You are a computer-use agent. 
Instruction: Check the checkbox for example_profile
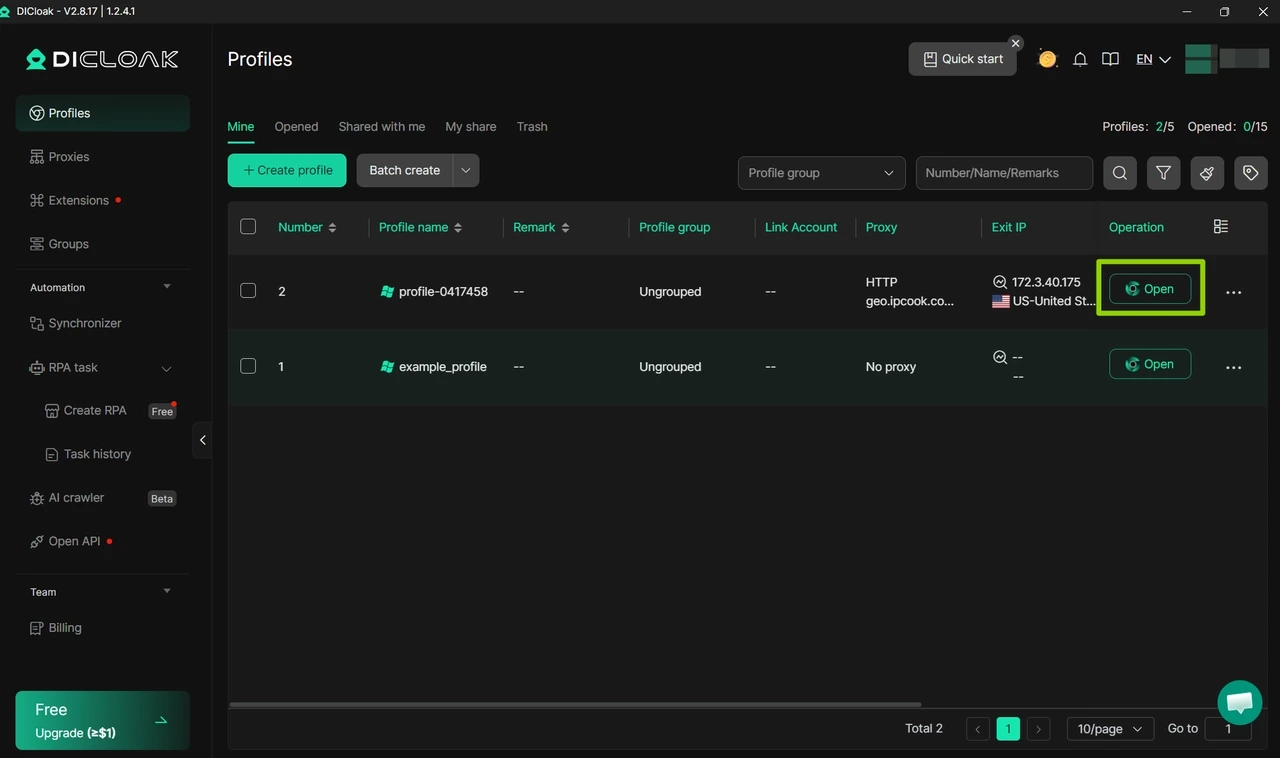[248, 366]
